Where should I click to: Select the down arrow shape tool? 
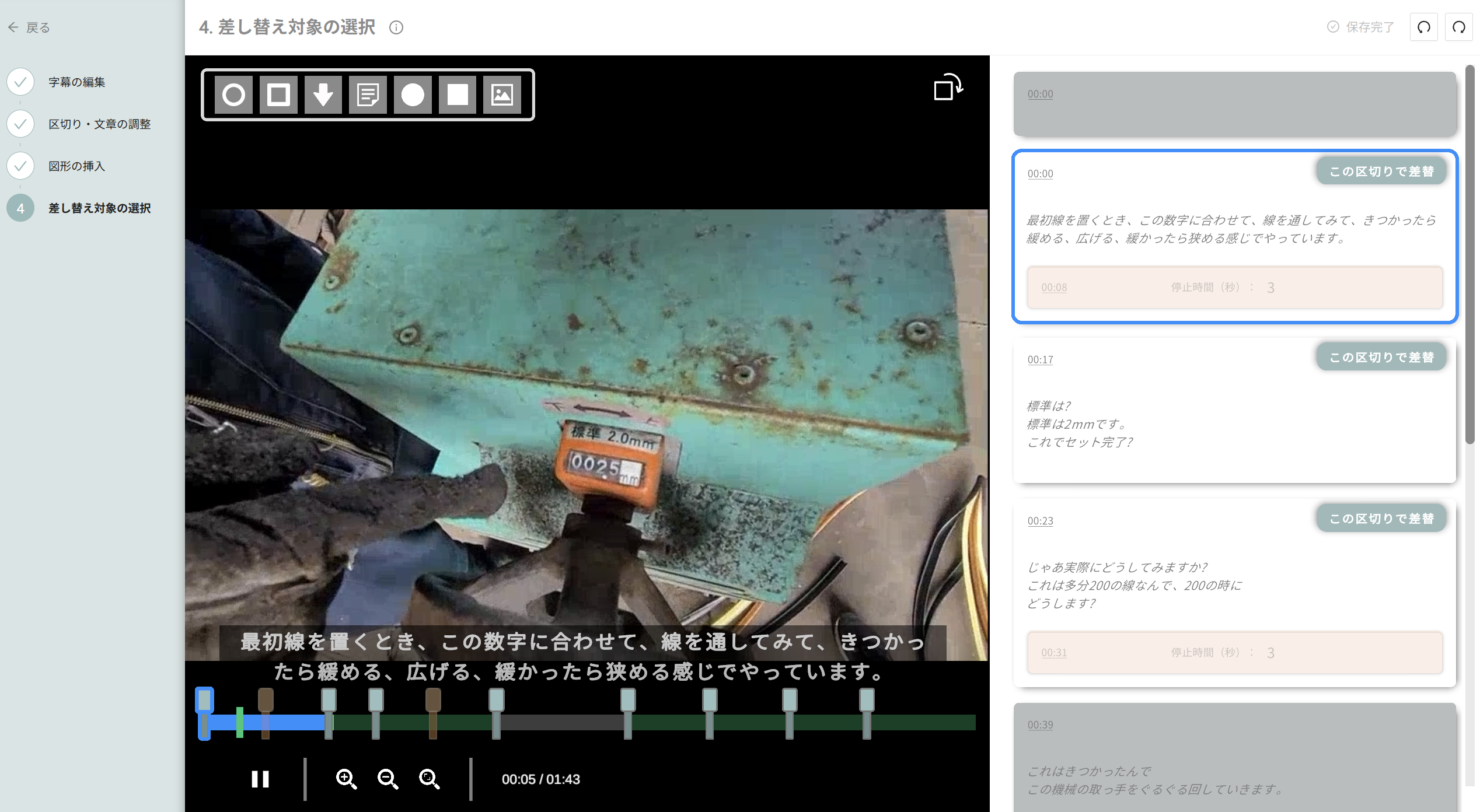coord(323,94)
